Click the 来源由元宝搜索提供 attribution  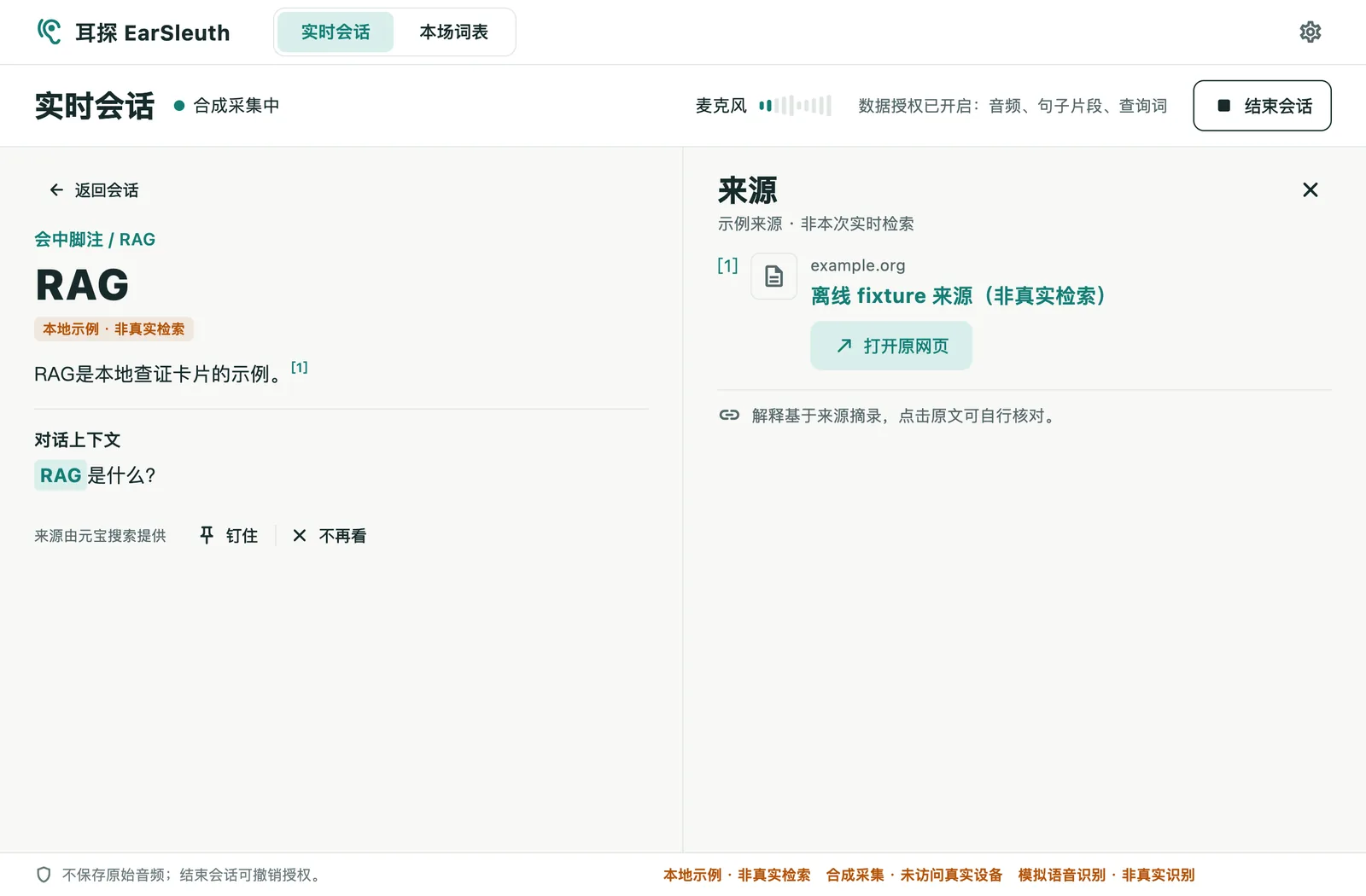[x=100, y=536]
